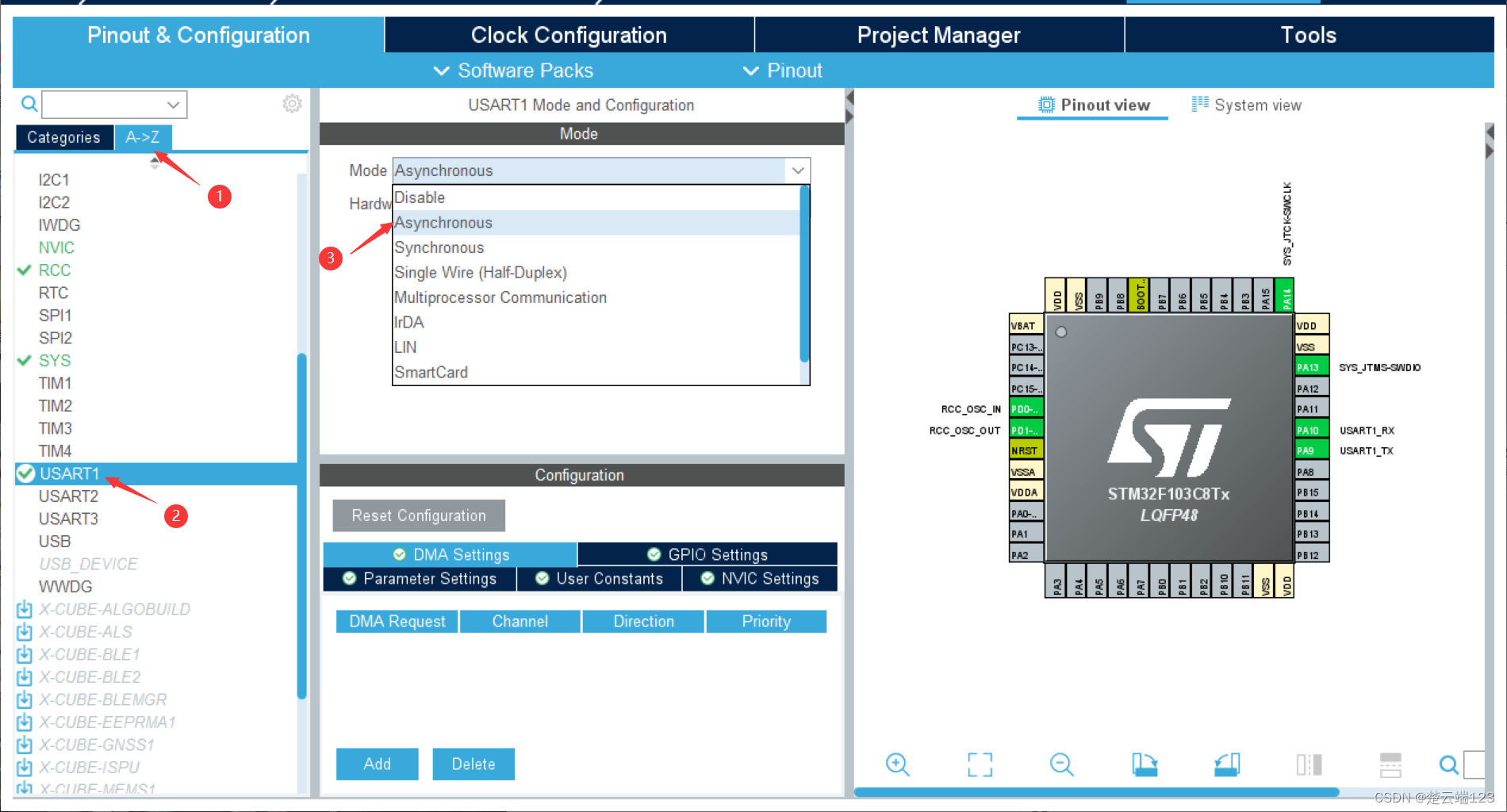Click the NRST pin on the chip
The image size is (1507, 812).
1026,450
